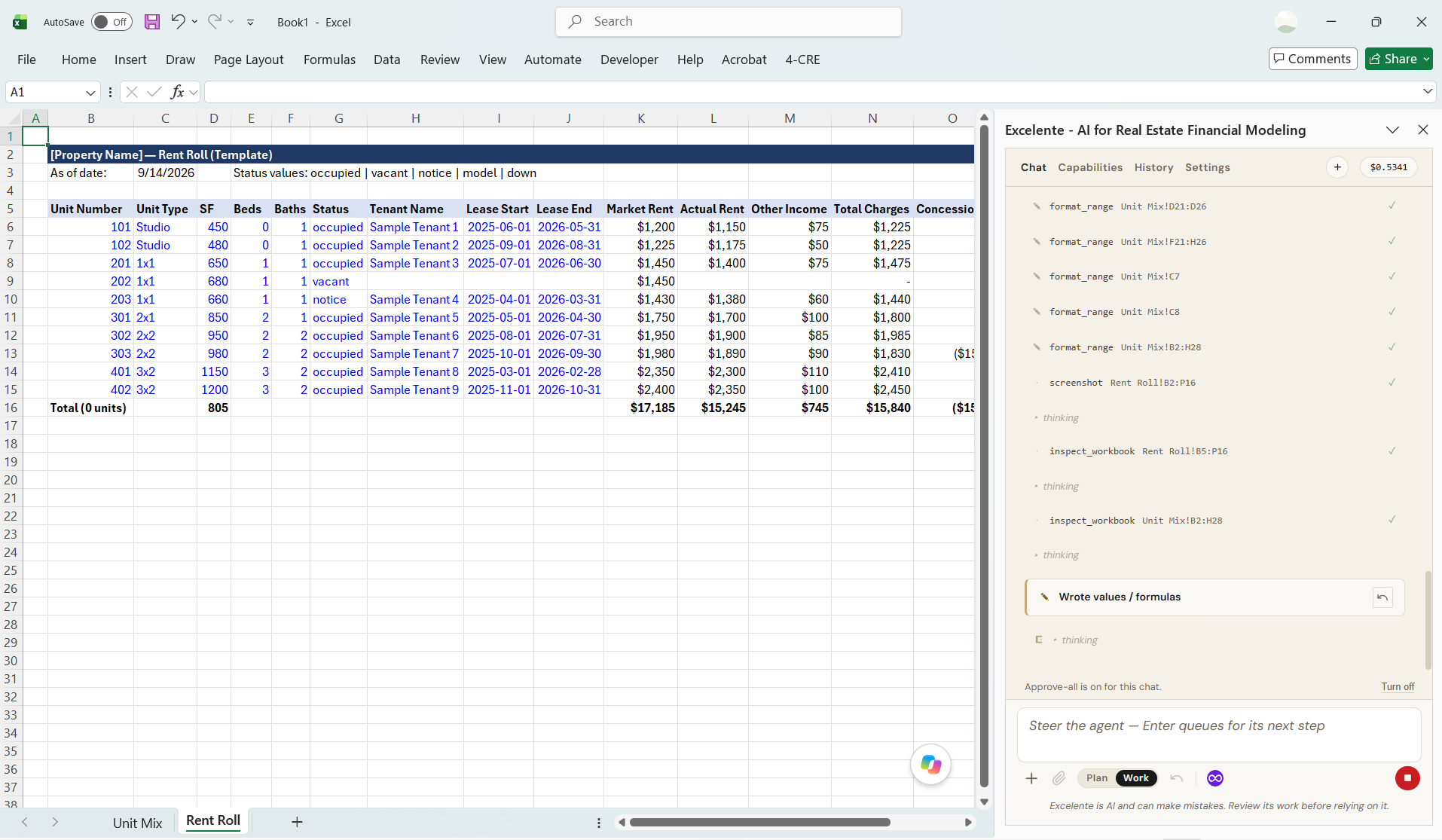
Task: Click the formula bar Enter checkmark icon
Action: (154, 92)
